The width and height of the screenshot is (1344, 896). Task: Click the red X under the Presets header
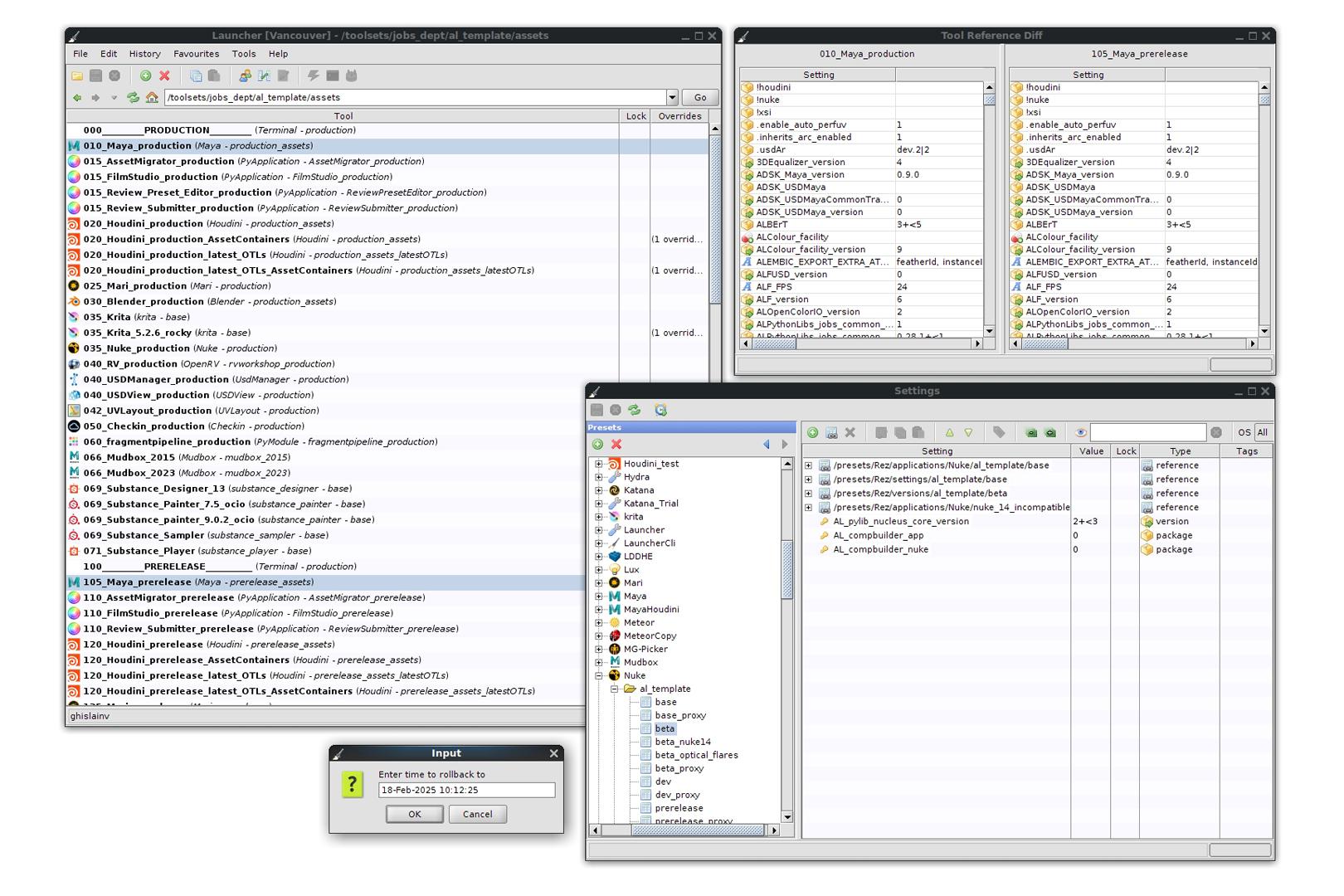coord(616,445)
